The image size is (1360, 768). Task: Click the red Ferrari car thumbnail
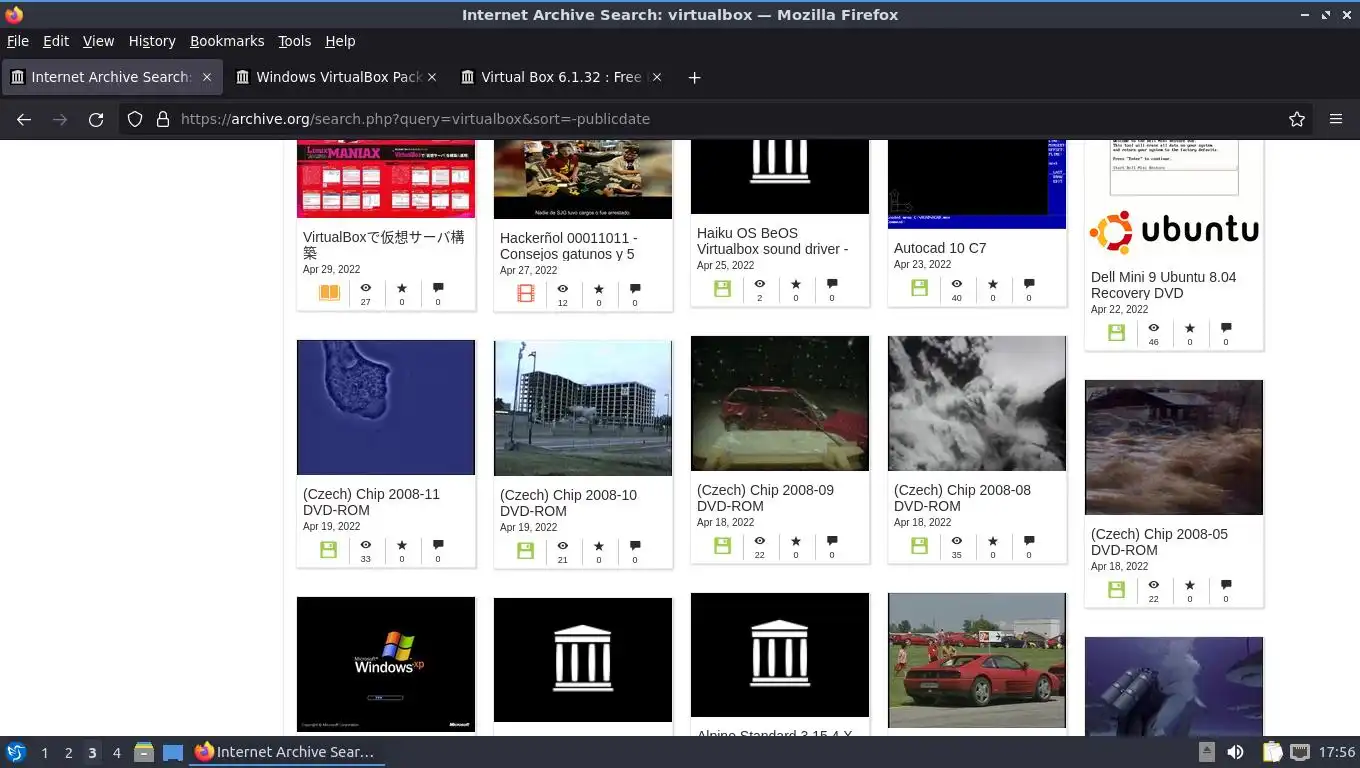point(977,660)
